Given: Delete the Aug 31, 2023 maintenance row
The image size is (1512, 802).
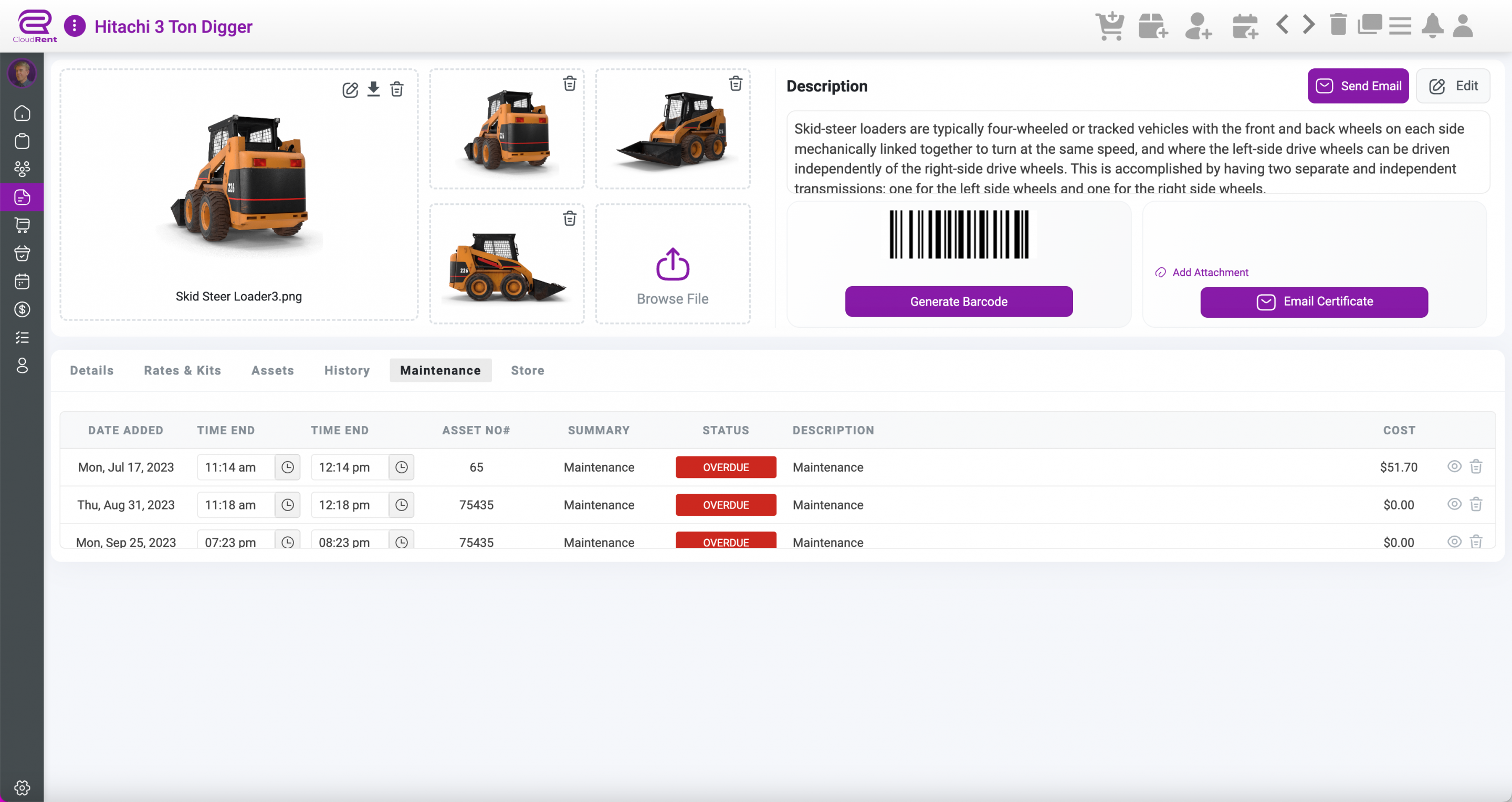Looking at the screenshot, I should [1476, 504].
